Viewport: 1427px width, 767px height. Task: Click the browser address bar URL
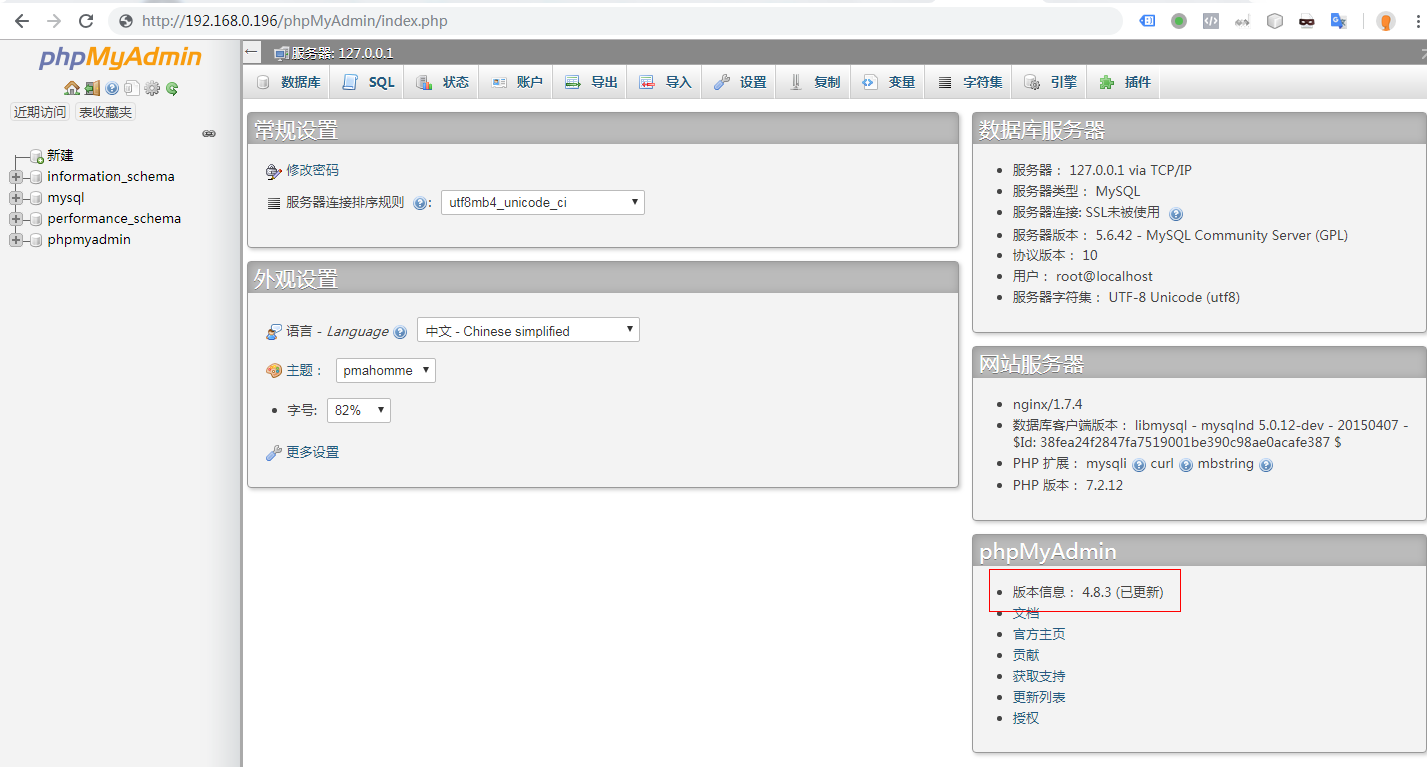pyautogui.click(x=294, y=21)
